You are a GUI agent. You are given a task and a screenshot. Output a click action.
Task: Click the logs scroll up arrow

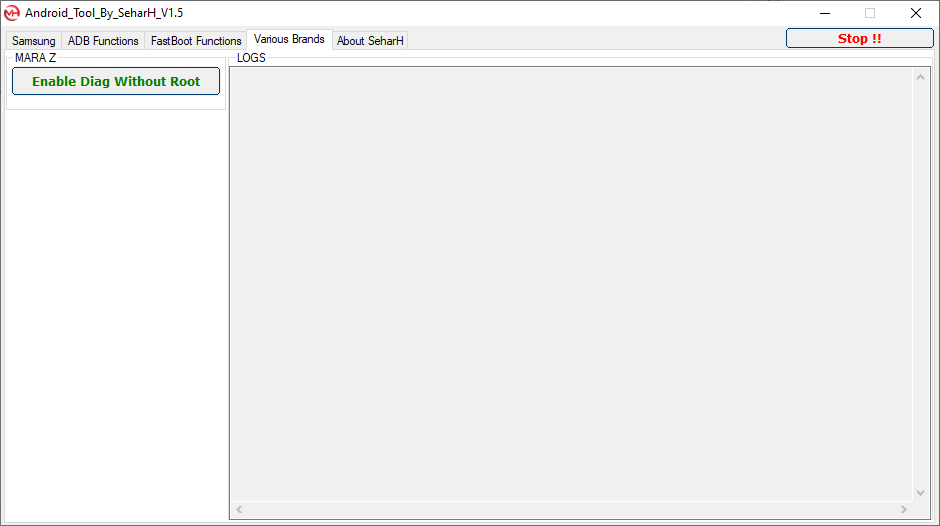click(x=920, y=77)
